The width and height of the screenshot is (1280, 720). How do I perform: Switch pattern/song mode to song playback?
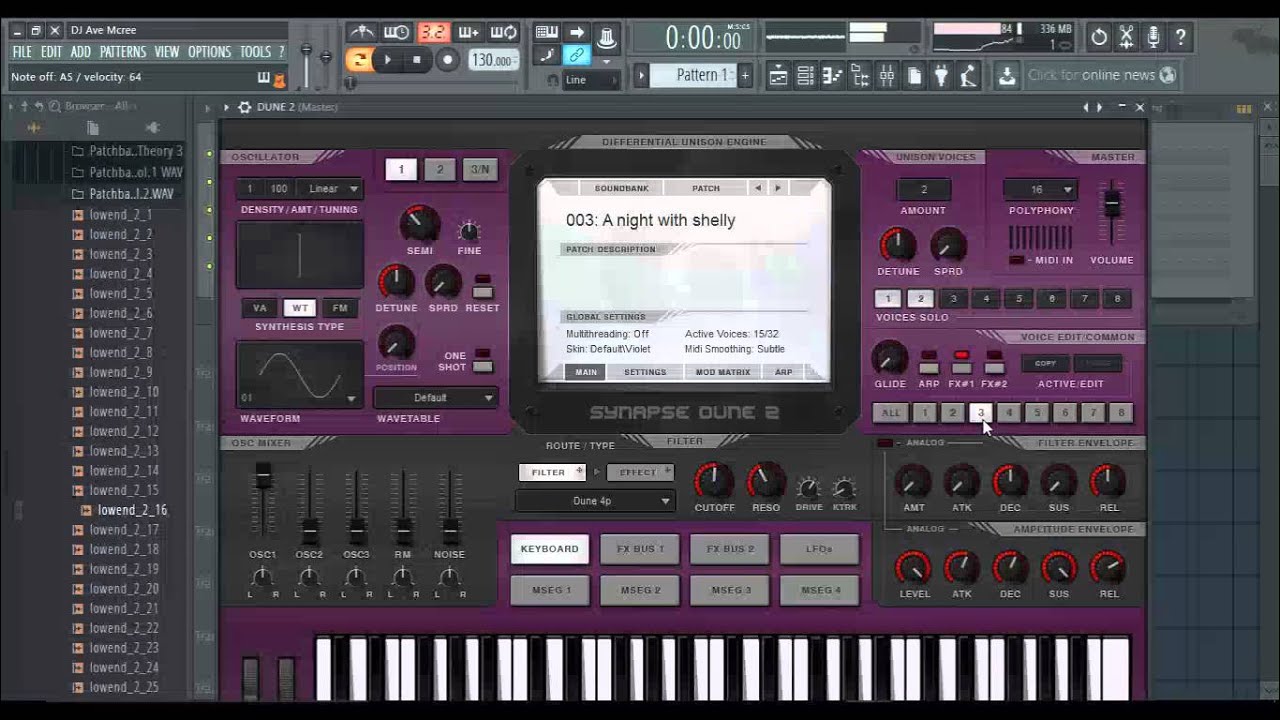point(360,58)
